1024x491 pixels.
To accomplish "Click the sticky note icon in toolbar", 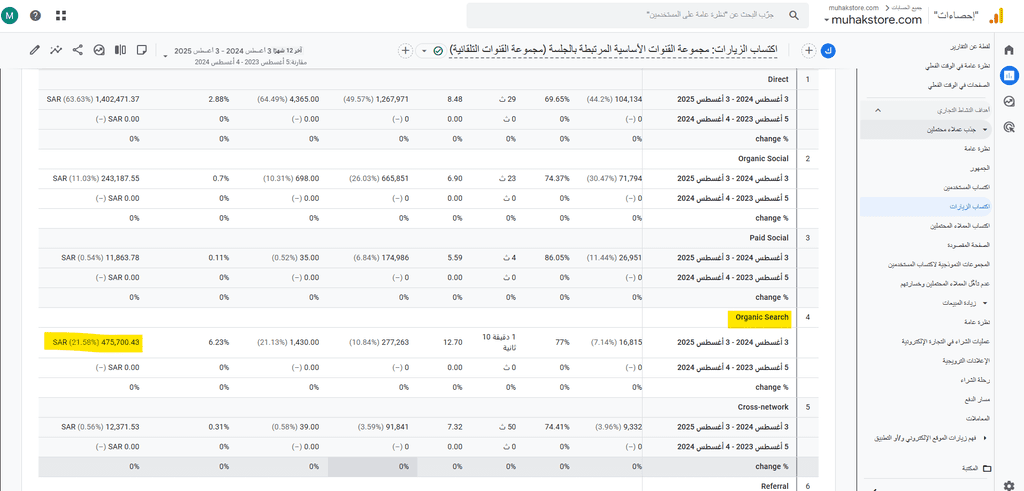I will 142,50.
